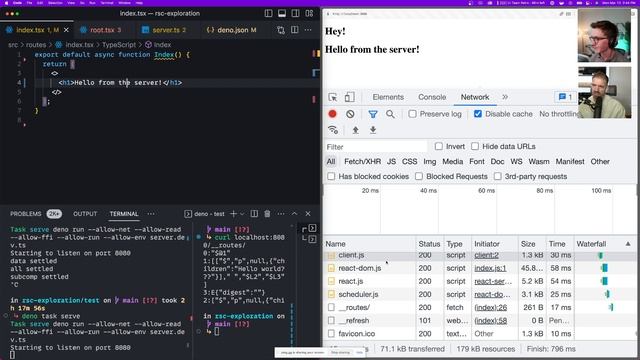Open the new terminal launch profile dropdown

click(242, 214)
